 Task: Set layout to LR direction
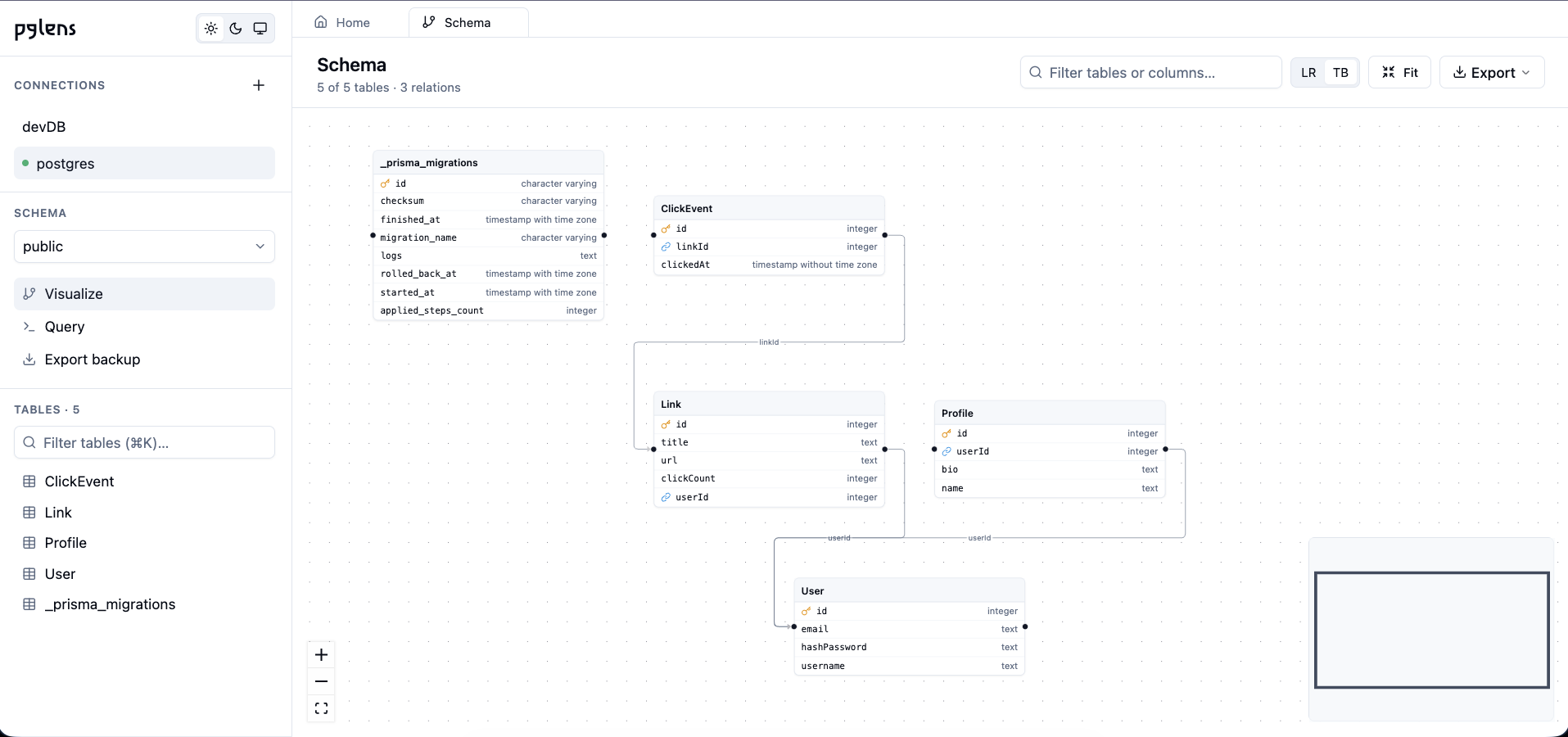[1308, 72]
